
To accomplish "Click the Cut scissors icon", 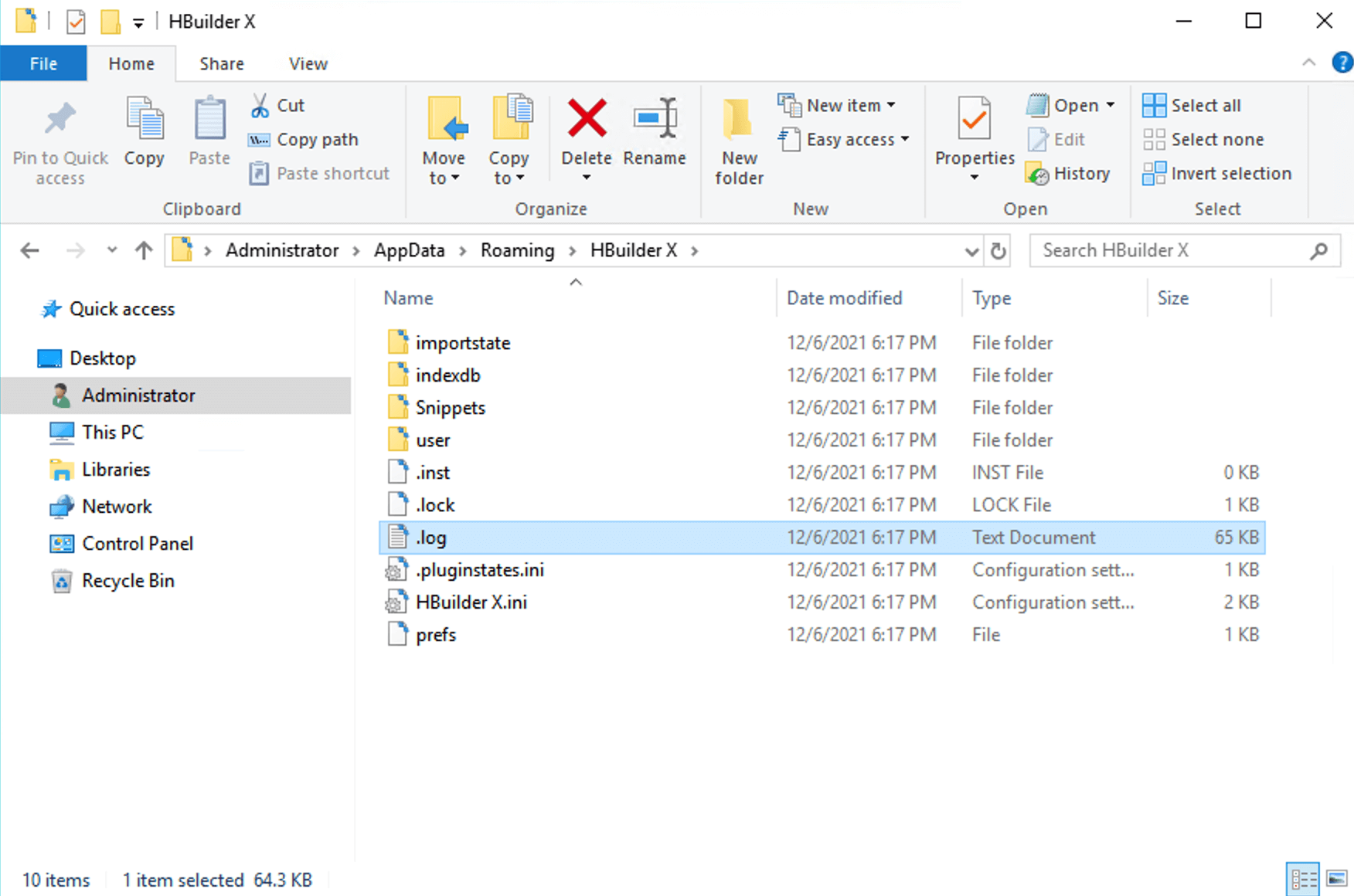I will tap(260, 106).
